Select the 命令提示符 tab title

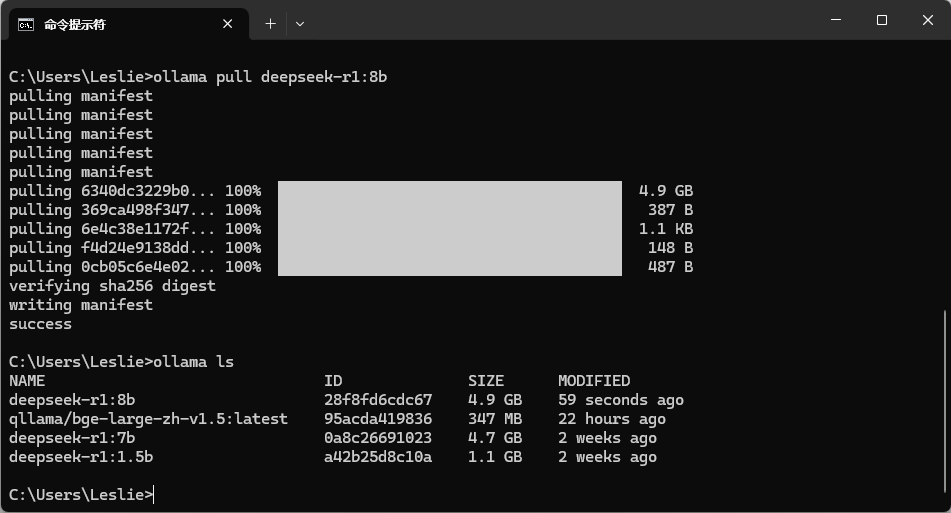coord(75,24)
